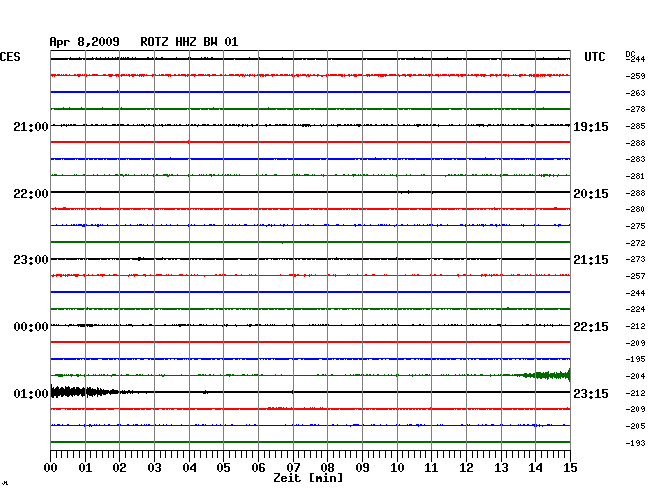Click the '06' minute axis label
650x494 pixels.
pyautogui.click(x=258, y=468)
